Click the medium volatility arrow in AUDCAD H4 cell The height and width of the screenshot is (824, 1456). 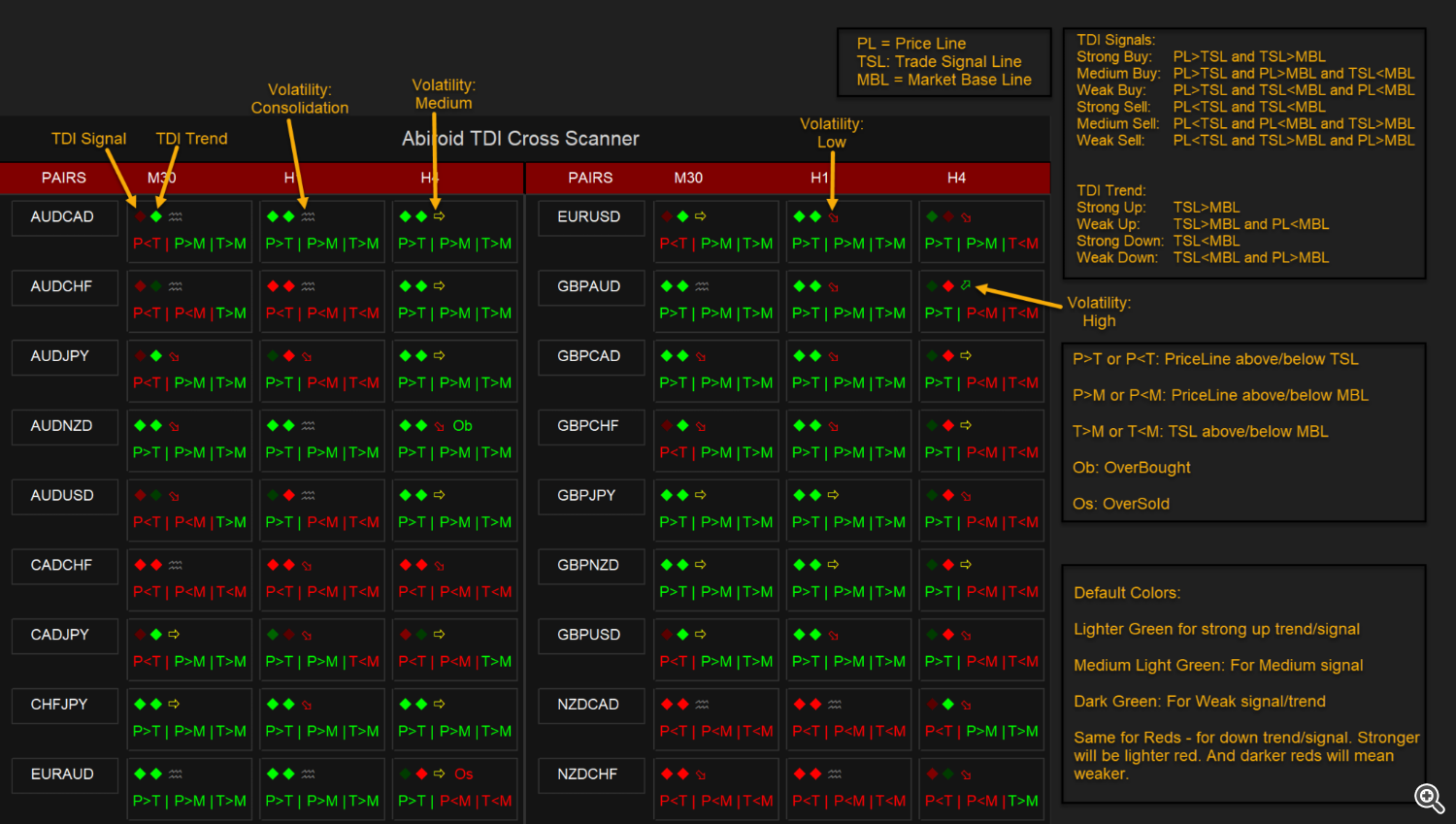click(x=439, y=216)
